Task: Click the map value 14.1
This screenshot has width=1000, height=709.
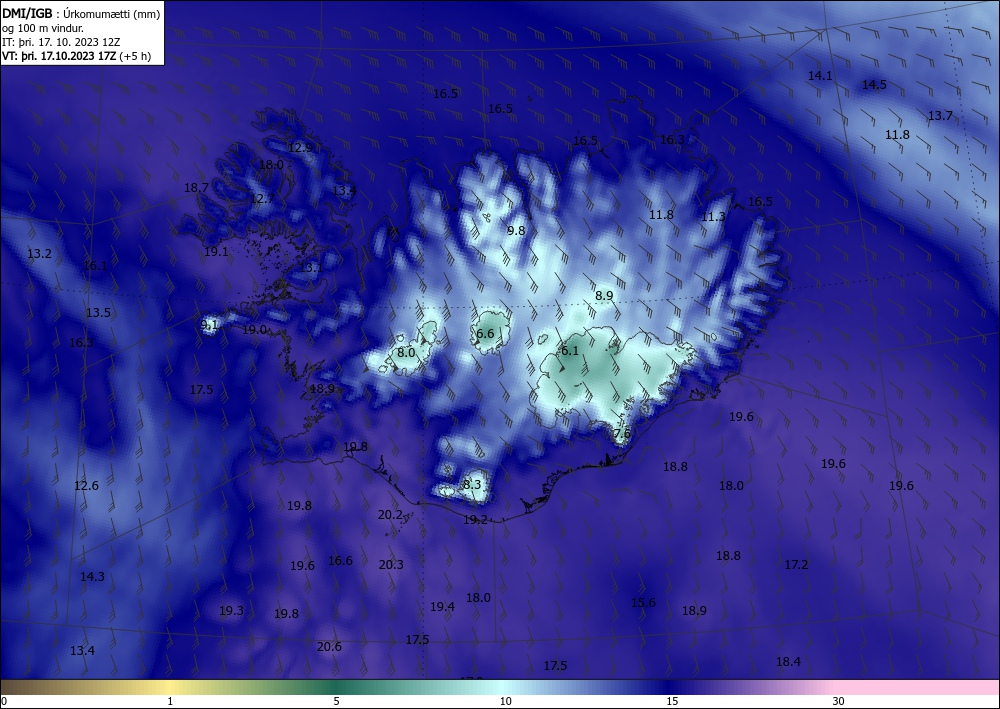Action: click(x=820, y=75)
